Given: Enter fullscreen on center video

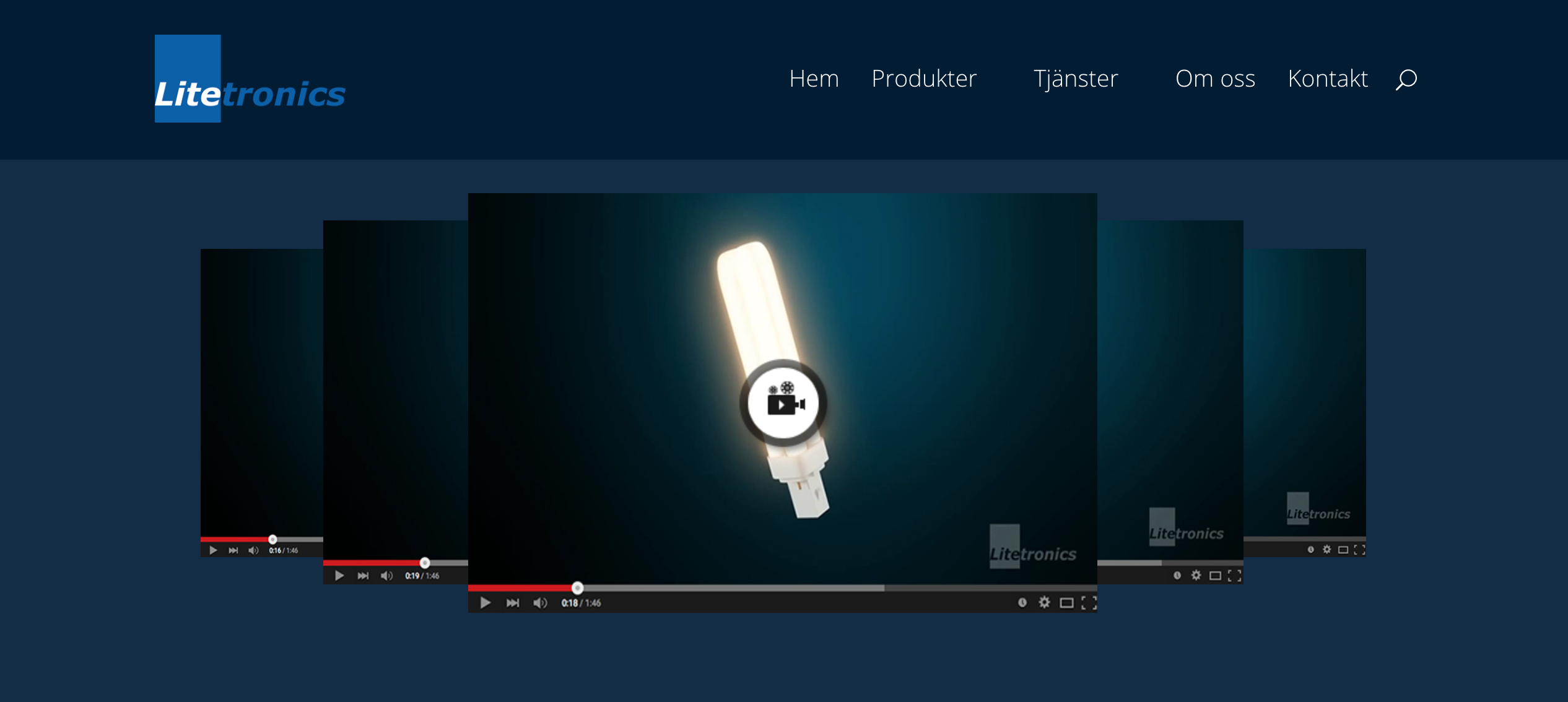Looking at the screenshot, I should coord(1089,603).
